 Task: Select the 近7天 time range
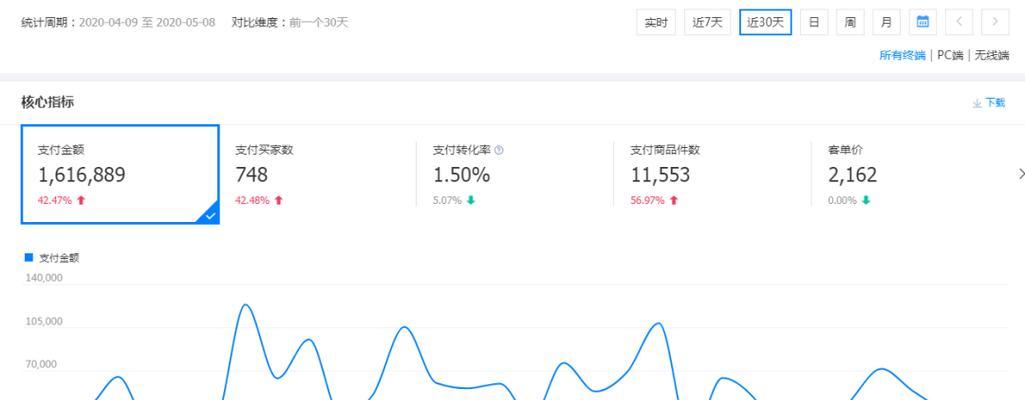point(707,22)
